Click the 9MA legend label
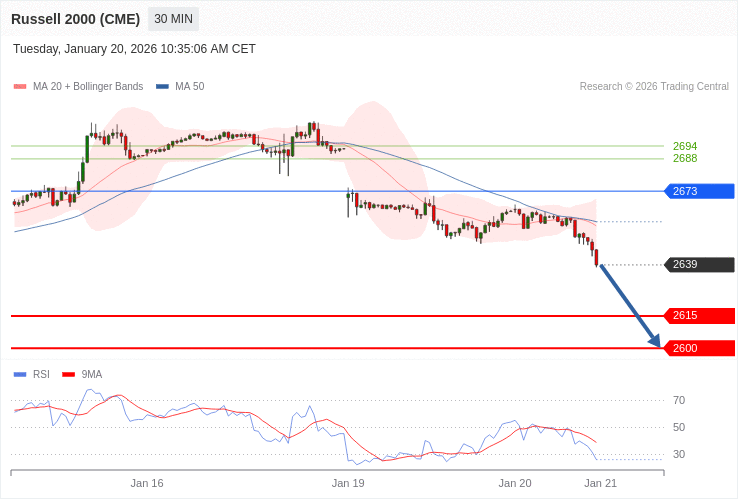The image size is (738, 500). point(92,375)
